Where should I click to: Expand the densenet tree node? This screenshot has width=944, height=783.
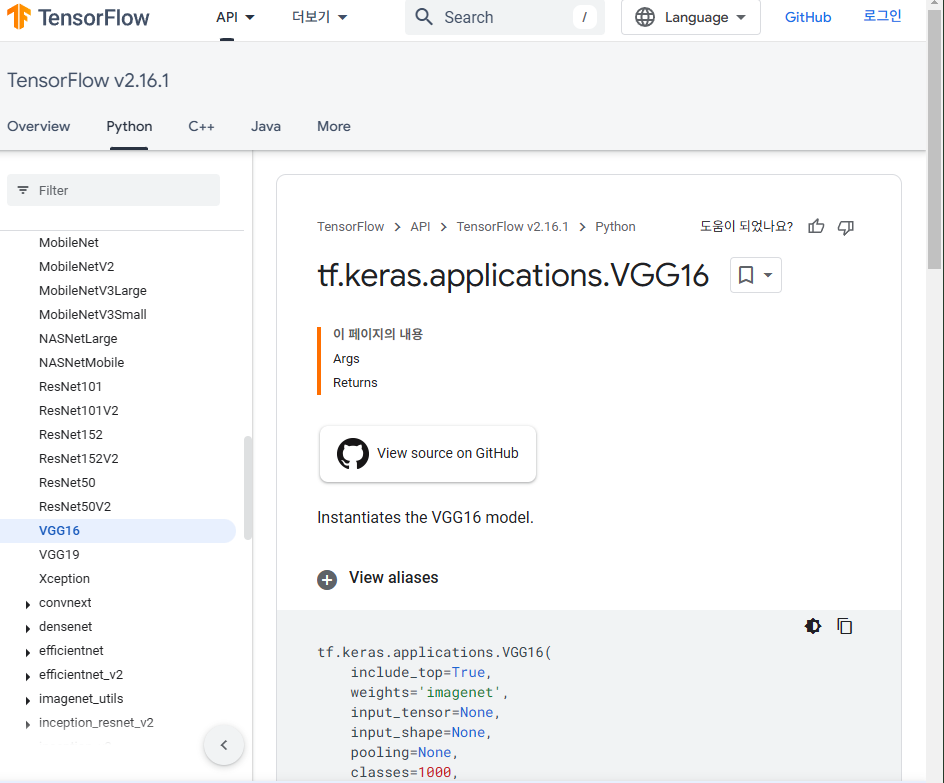[x=28, y=628]
